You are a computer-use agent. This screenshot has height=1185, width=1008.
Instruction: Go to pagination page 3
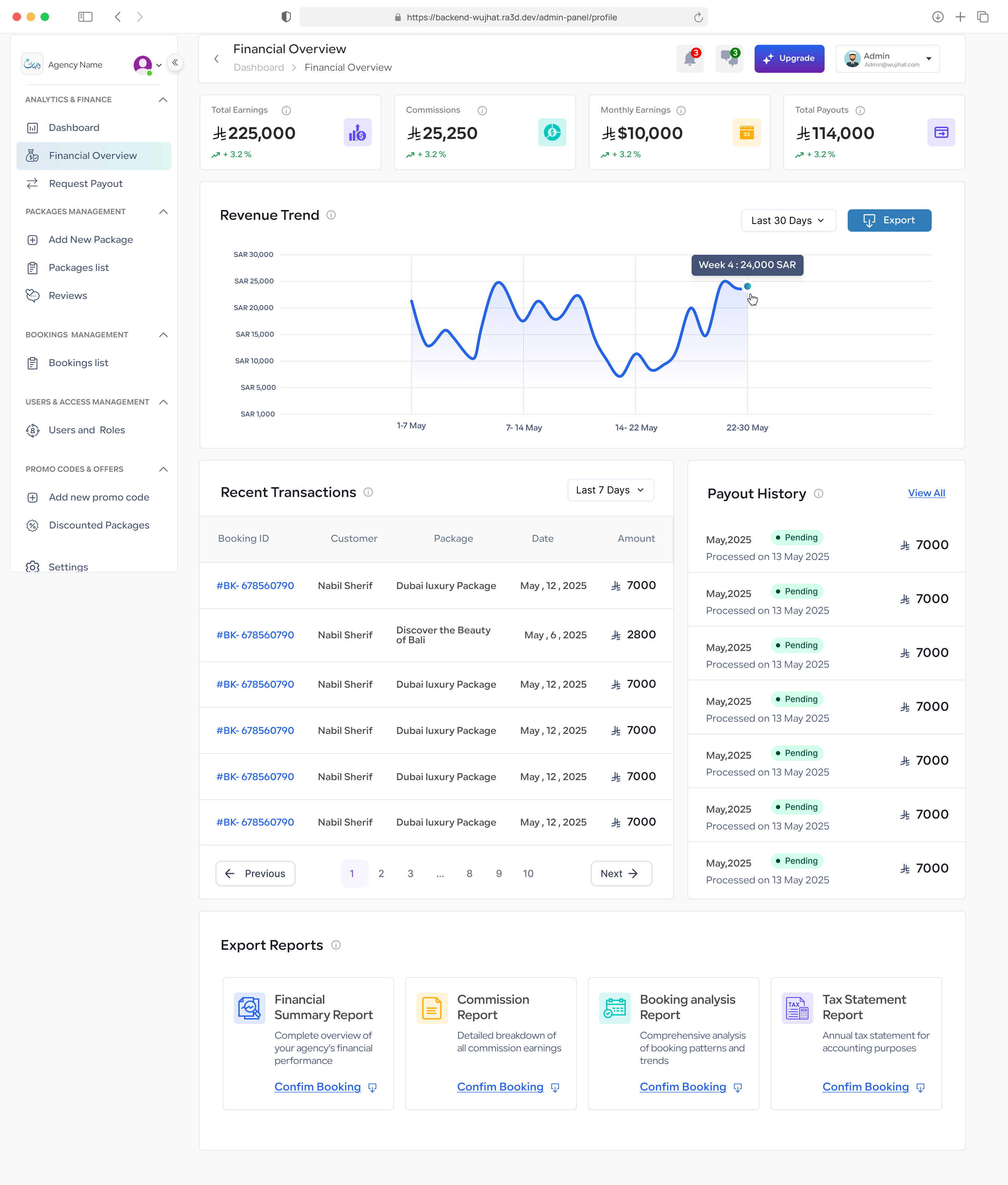pos(410,874)
